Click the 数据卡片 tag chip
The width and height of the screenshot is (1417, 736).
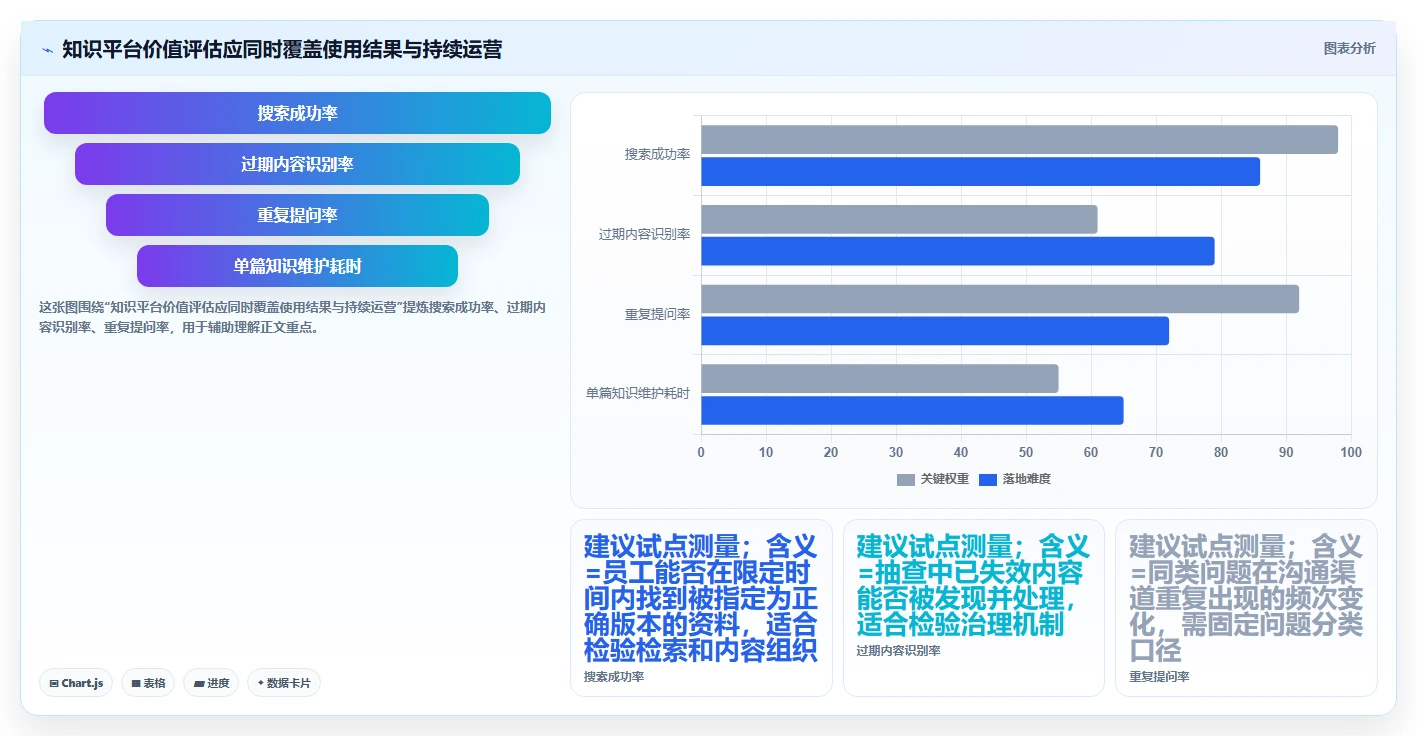point(284,683)
